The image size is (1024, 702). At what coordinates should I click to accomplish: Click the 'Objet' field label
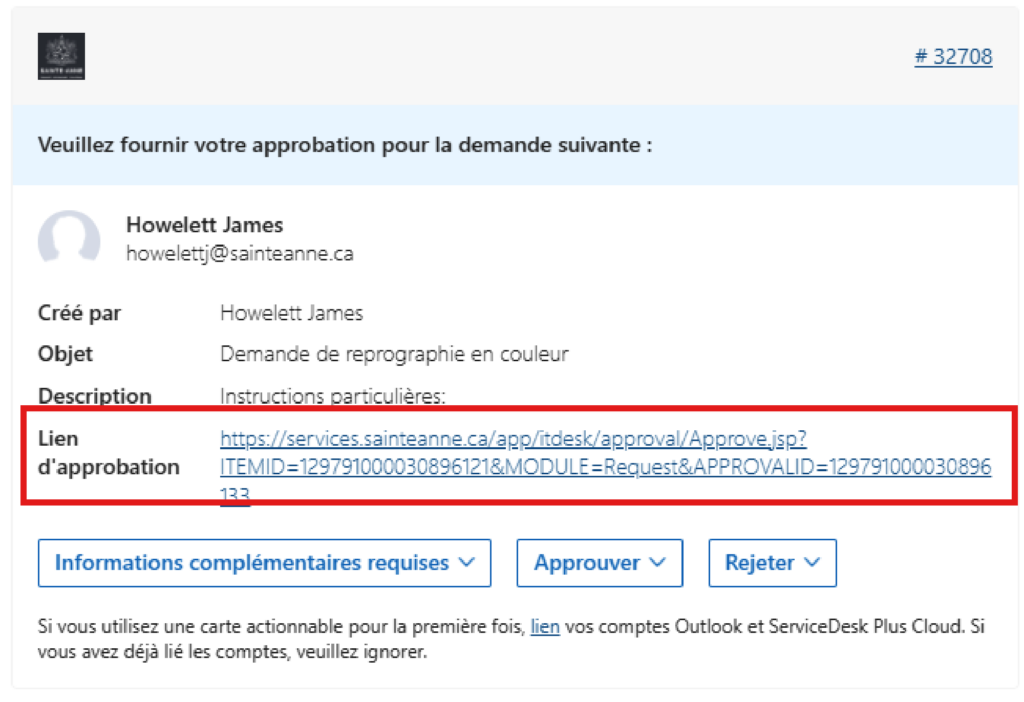tap(65, 354)
